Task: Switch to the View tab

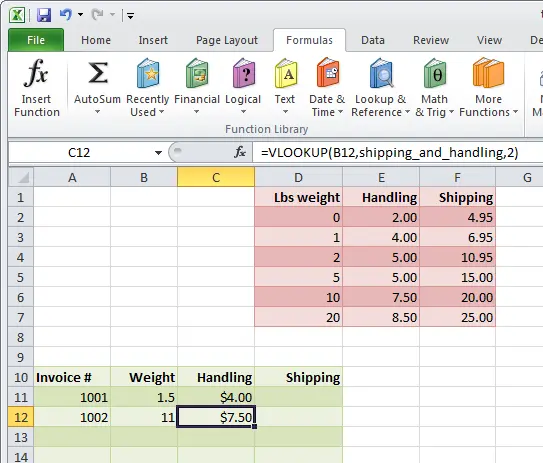Action: [x=489, y=40]
